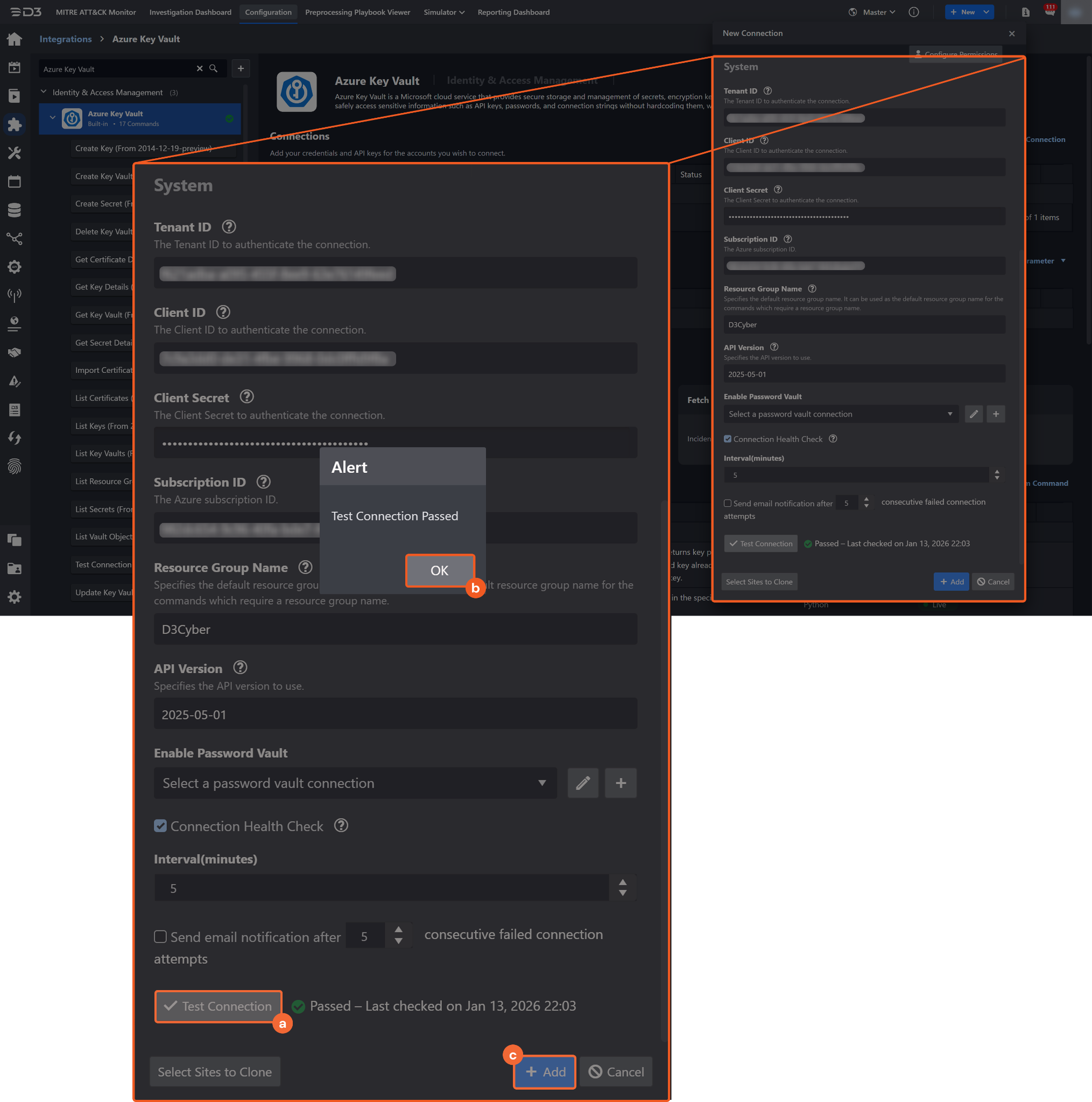Click the pencil edit icon beside password vault
The width and height of the screenshot is (1092, 1102).
click(x=582, y=783)
